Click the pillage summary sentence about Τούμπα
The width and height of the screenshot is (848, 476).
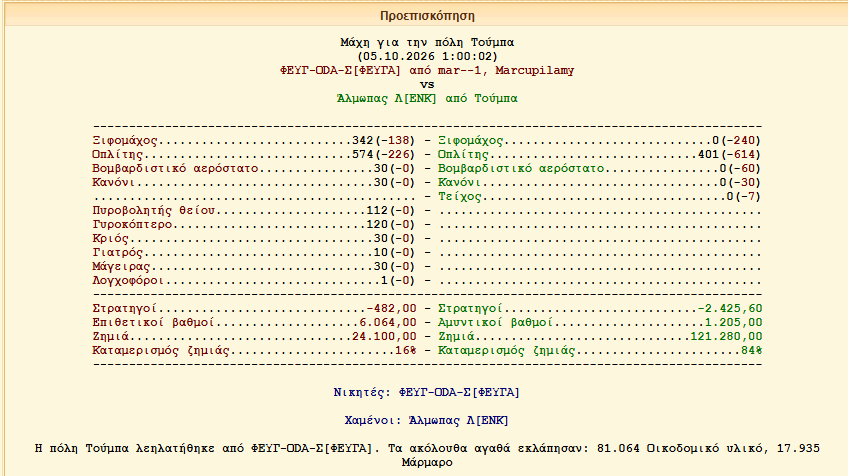click(x=427, y=455)
